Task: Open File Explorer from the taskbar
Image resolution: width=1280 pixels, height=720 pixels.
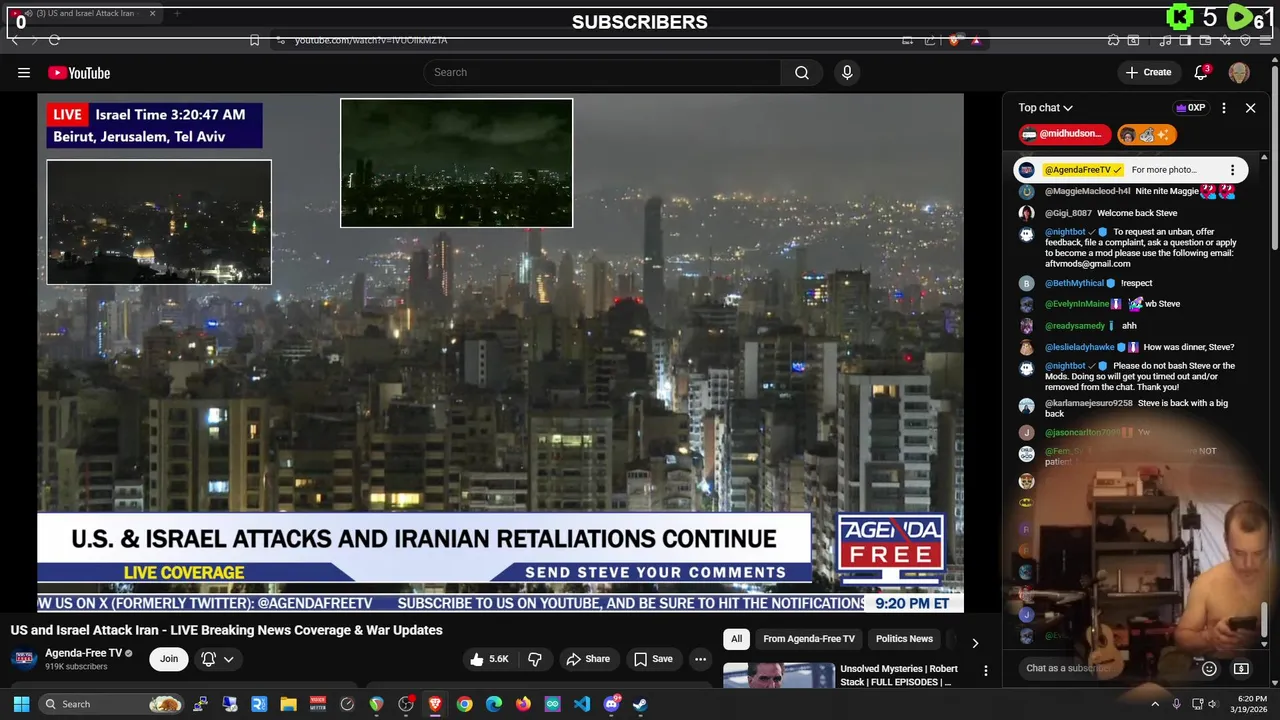Action: pyautogui.click(x=288, y=704)
